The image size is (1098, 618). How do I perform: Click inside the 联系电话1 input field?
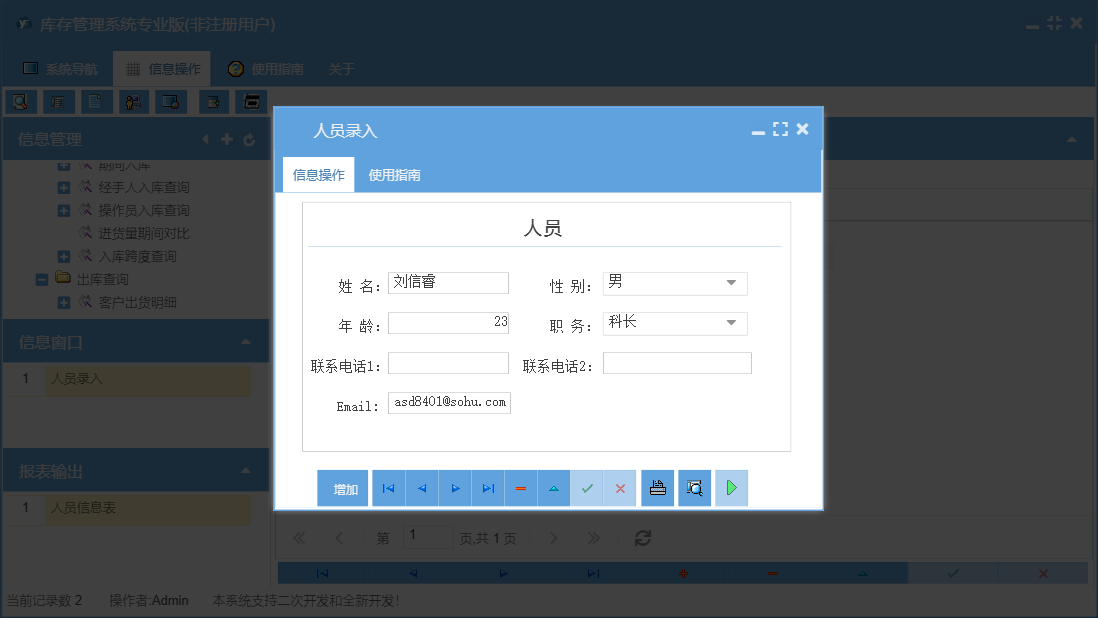pyautogui.click(x=448, y=362)
